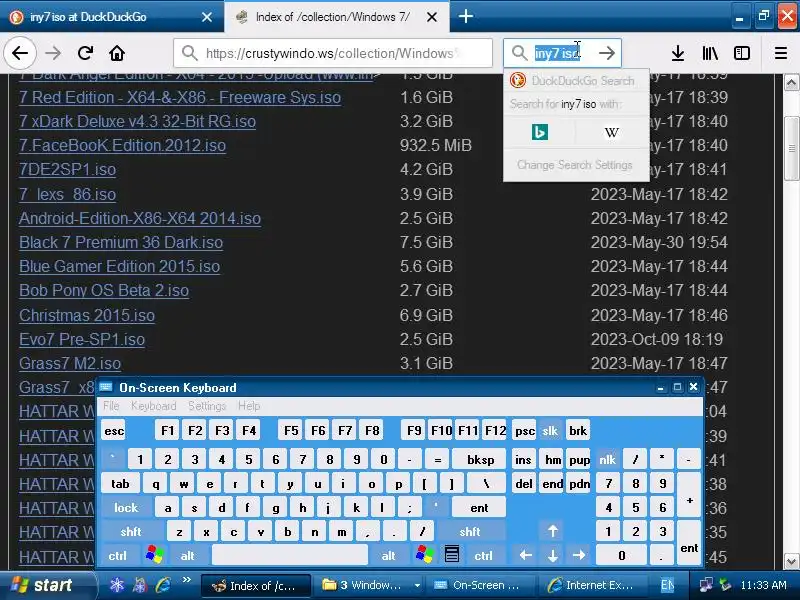Click the left Windows logo key
The width and height of the screenshot is (800, 600).
click(154, 555)
